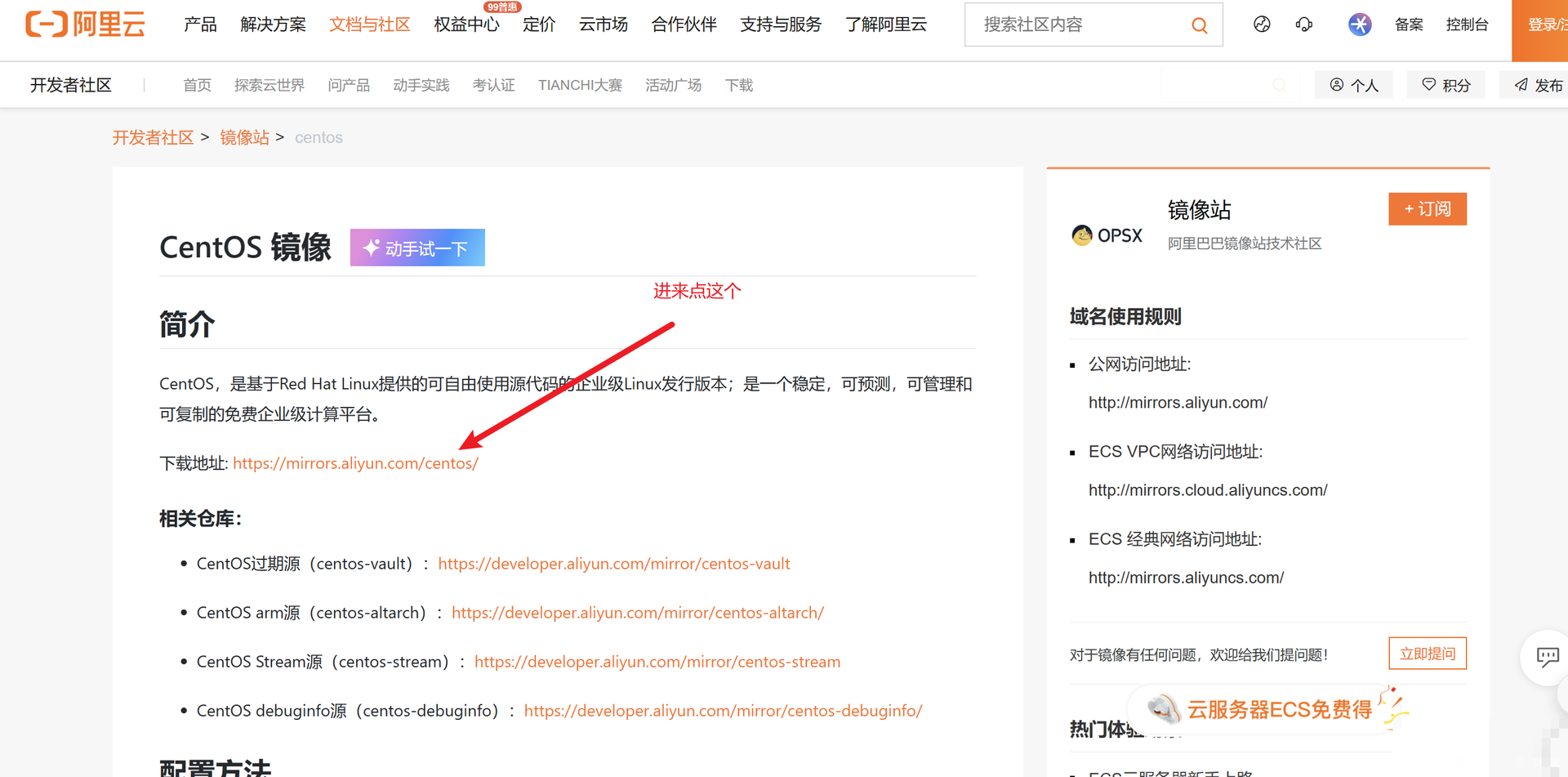Click the round gauge icon beside the search box
The width and height of the screenshot is (1568, 777).
point(1262,25)
